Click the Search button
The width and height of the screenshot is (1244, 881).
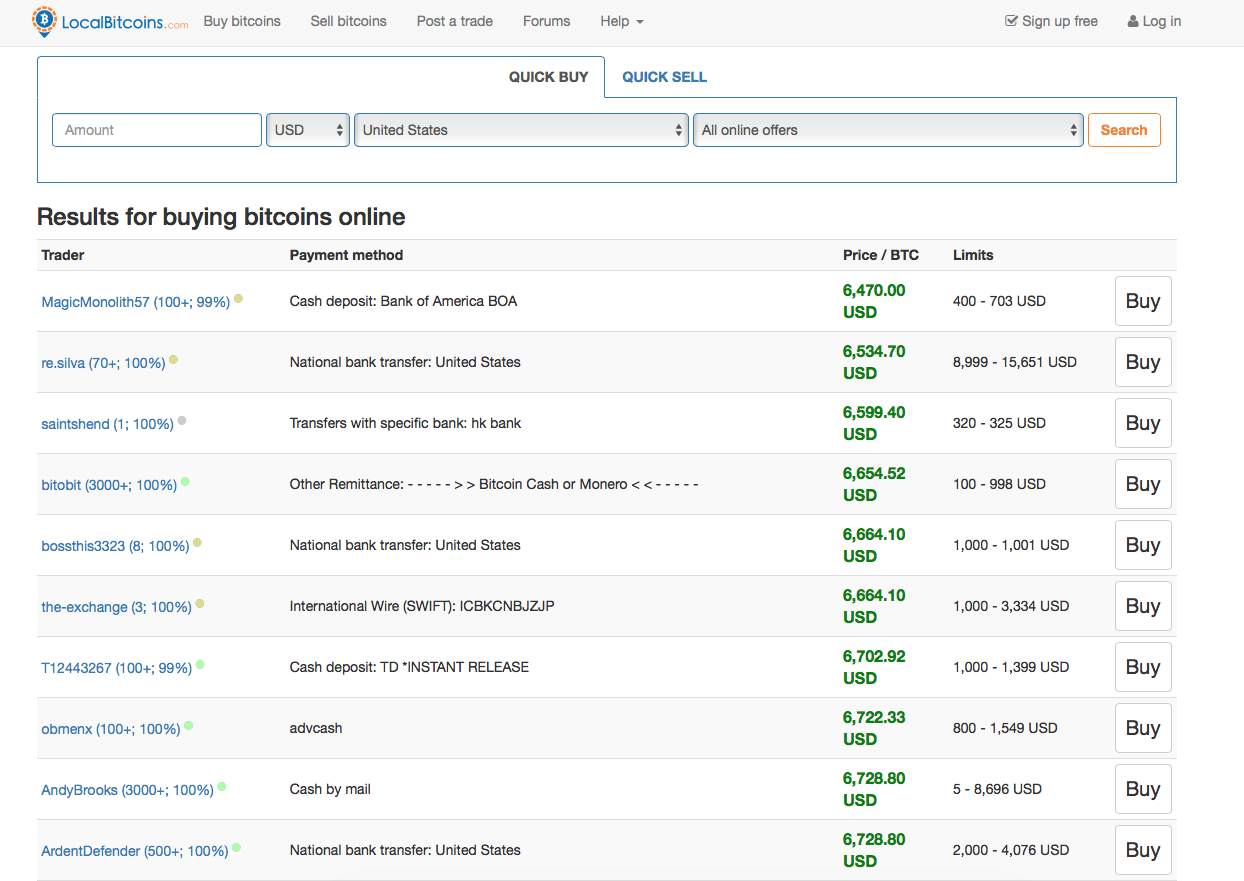click(1124, 130)
